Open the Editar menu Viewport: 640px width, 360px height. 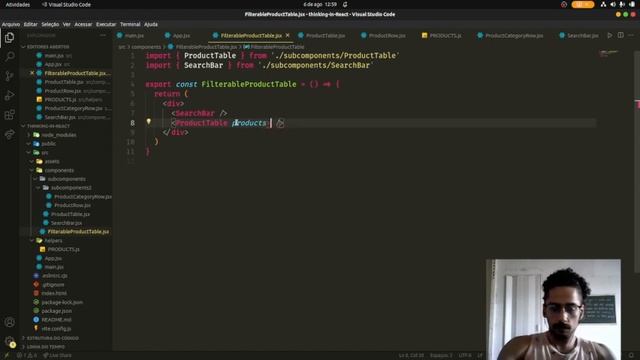click(31, 24)
